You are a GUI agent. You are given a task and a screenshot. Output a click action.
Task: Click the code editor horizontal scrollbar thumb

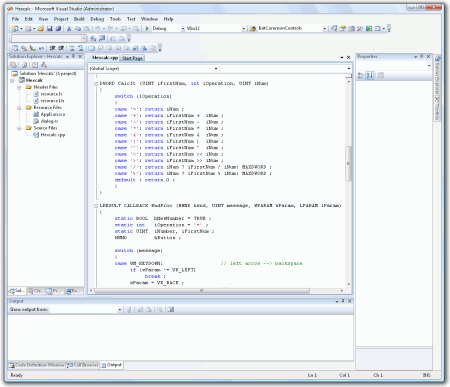pos(202,291)
